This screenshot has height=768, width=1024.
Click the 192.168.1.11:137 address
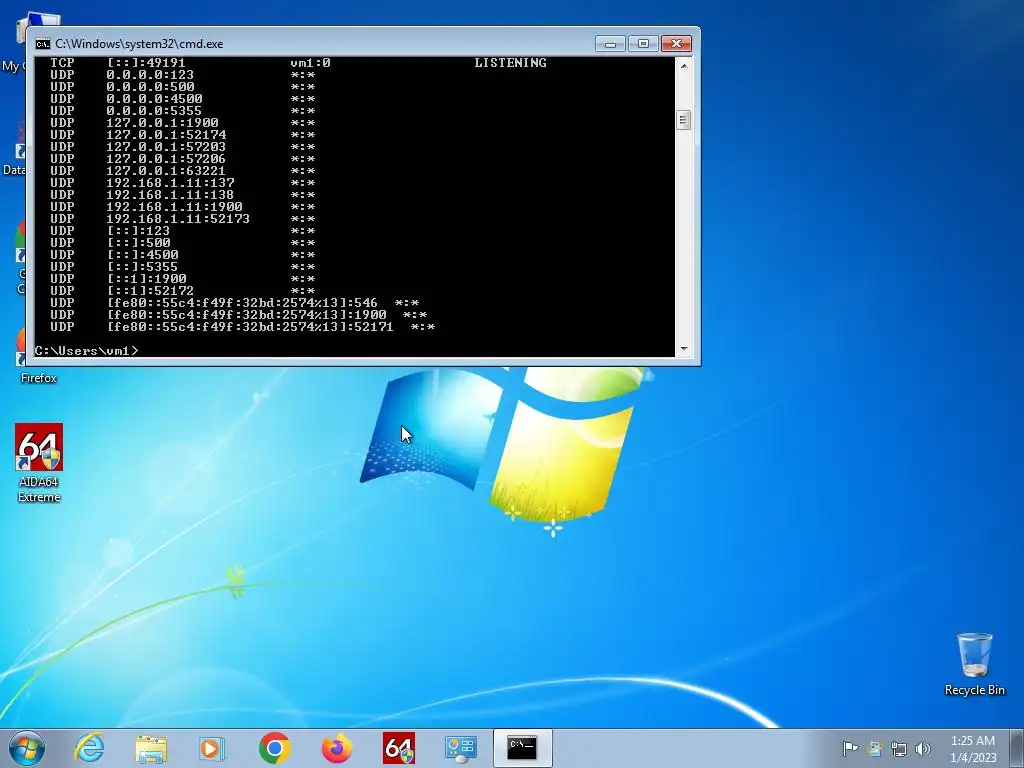point(170,183)
